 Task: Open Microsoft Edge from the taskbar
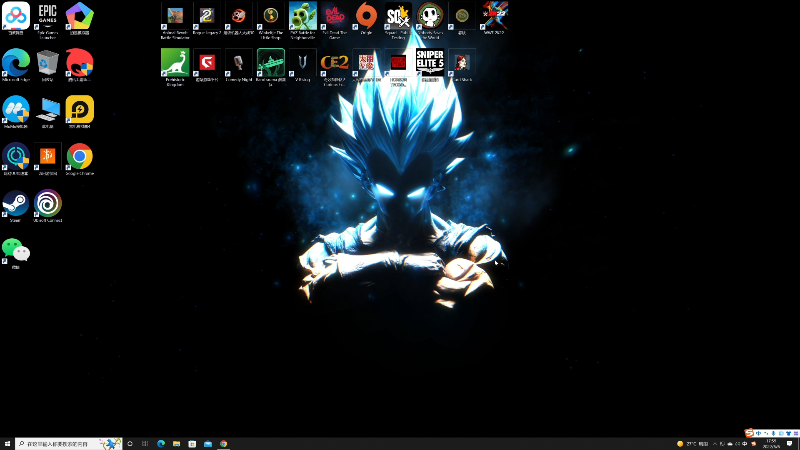point(161,444)
